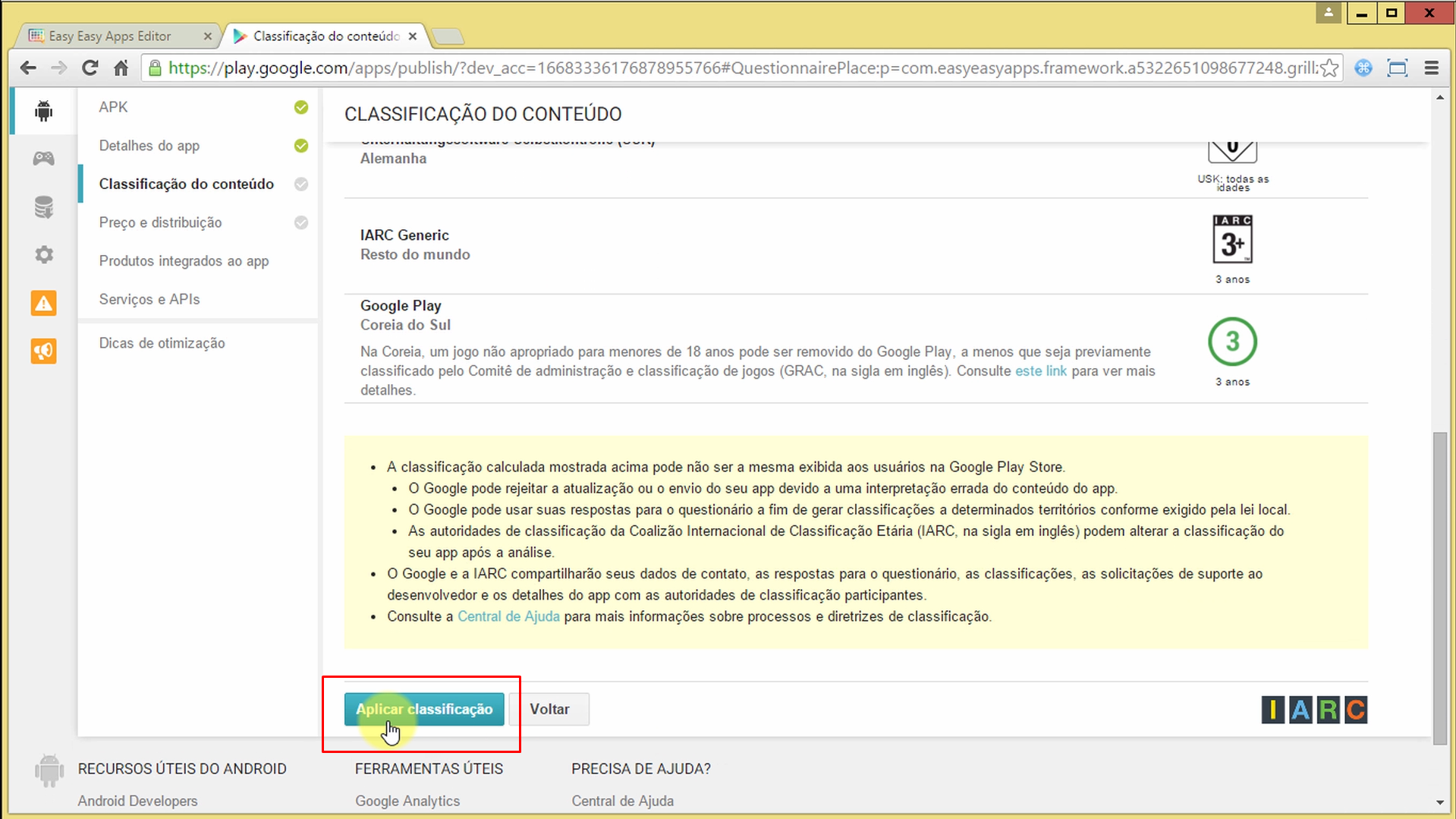Reload the current page
The height and width of the screenshot is (819, 1456).
[x=90, y=68]
